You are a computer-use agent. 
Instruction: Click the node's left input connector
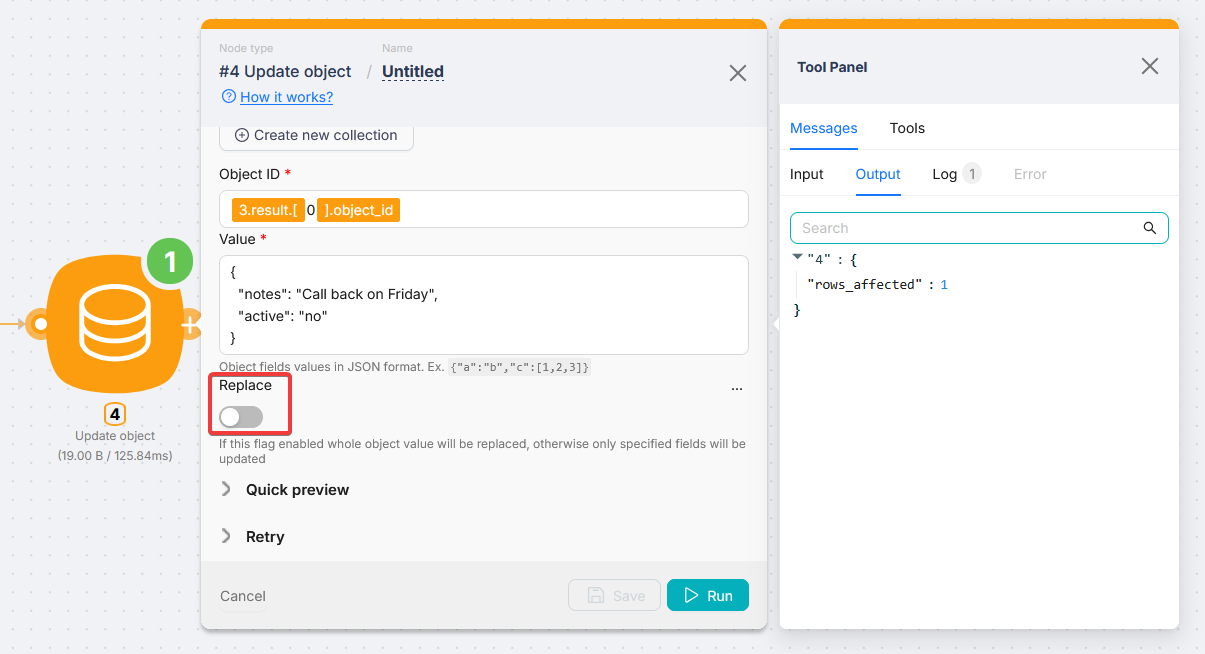(x=39, y=324)
